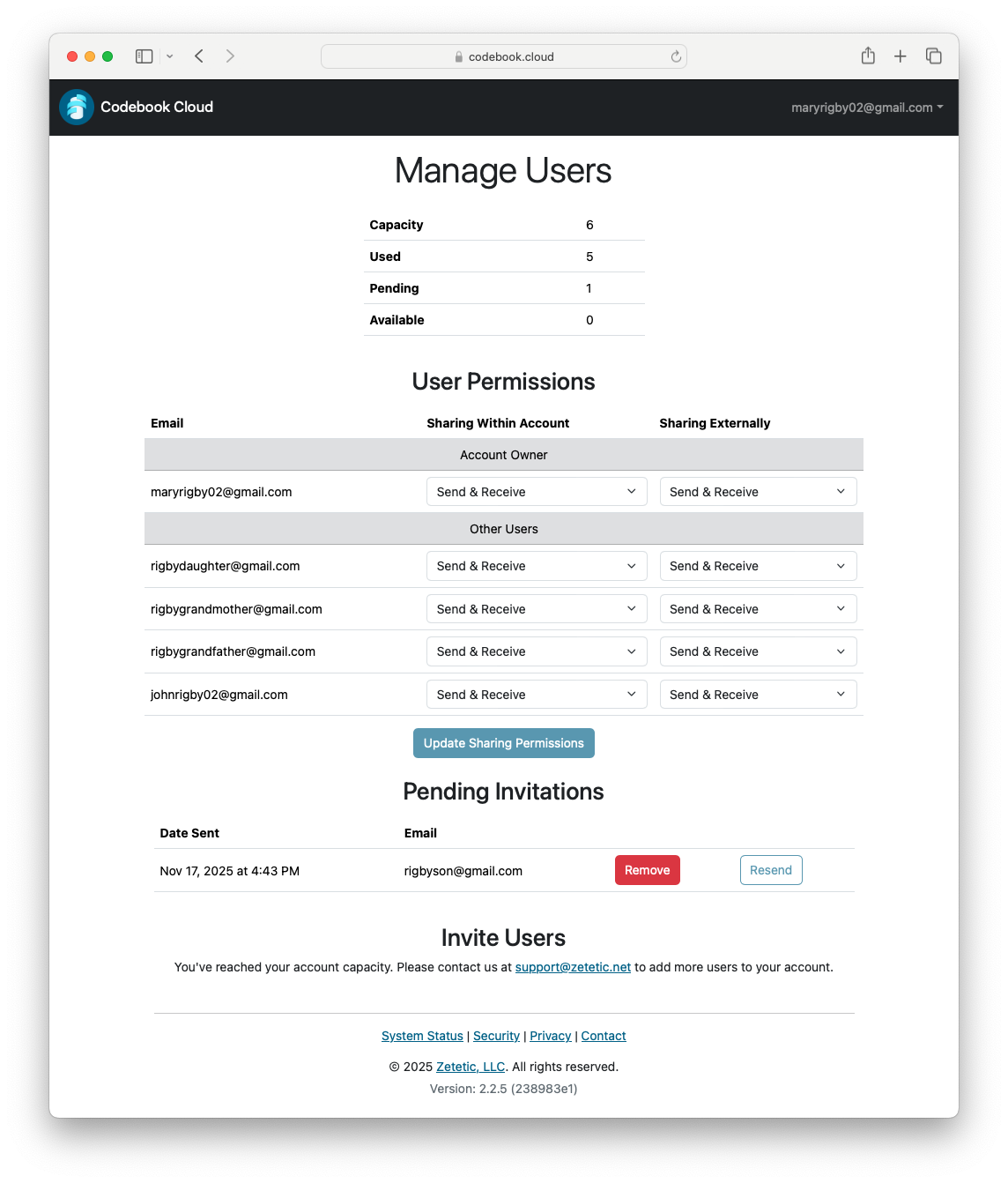Open the Account Owner Sharing Externally dropdown
The height and width of the screenshot is (1183, 1008).
click(x=758, y=491)
